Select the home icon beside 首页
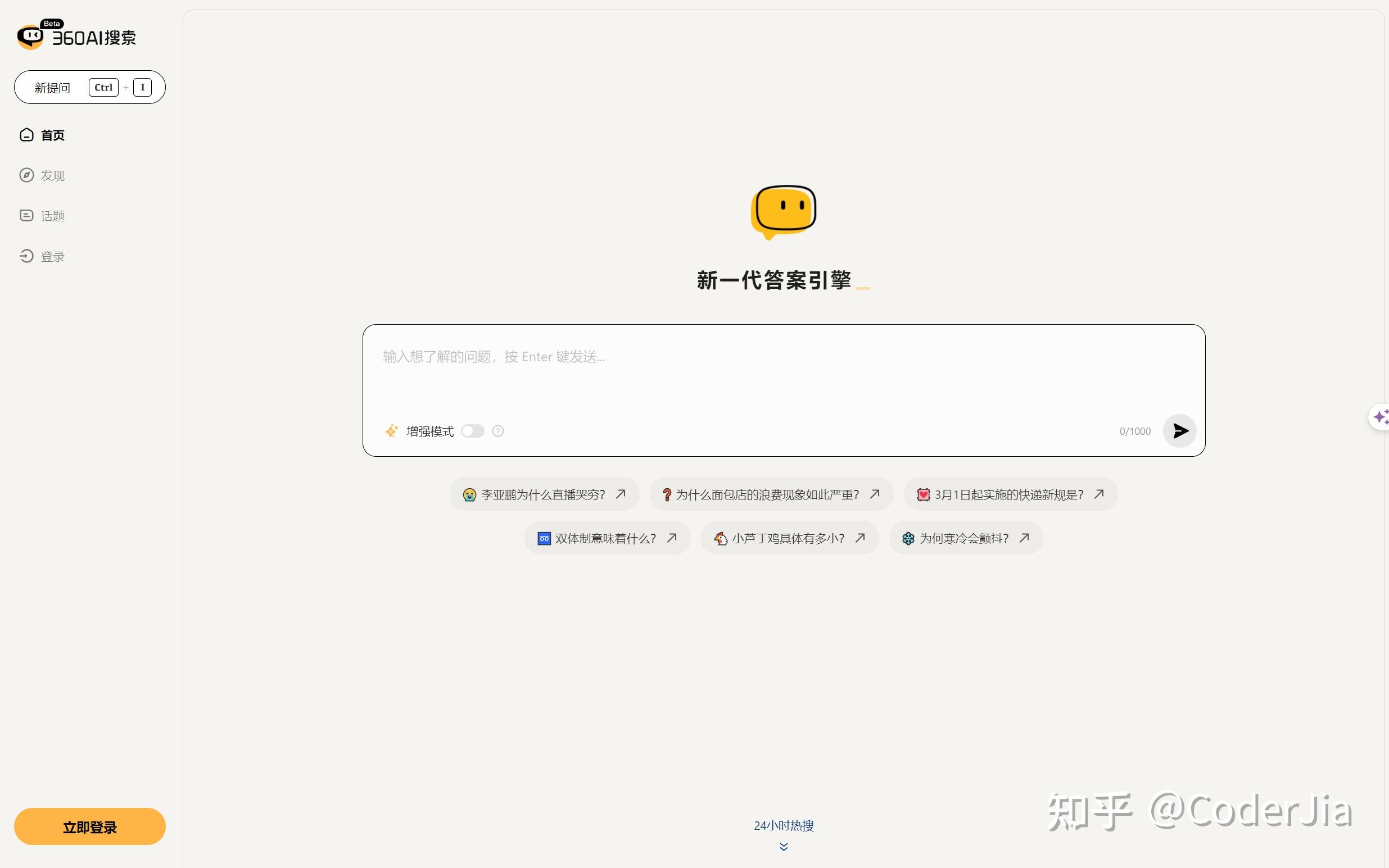The image size is (1389, 868). (x=26, y=134)
